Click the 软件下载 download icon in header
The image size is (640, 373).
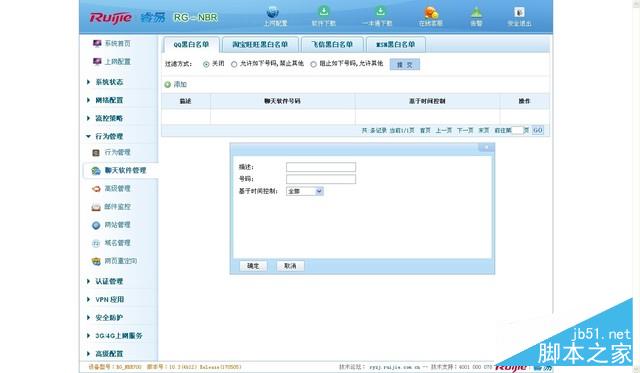324,11
